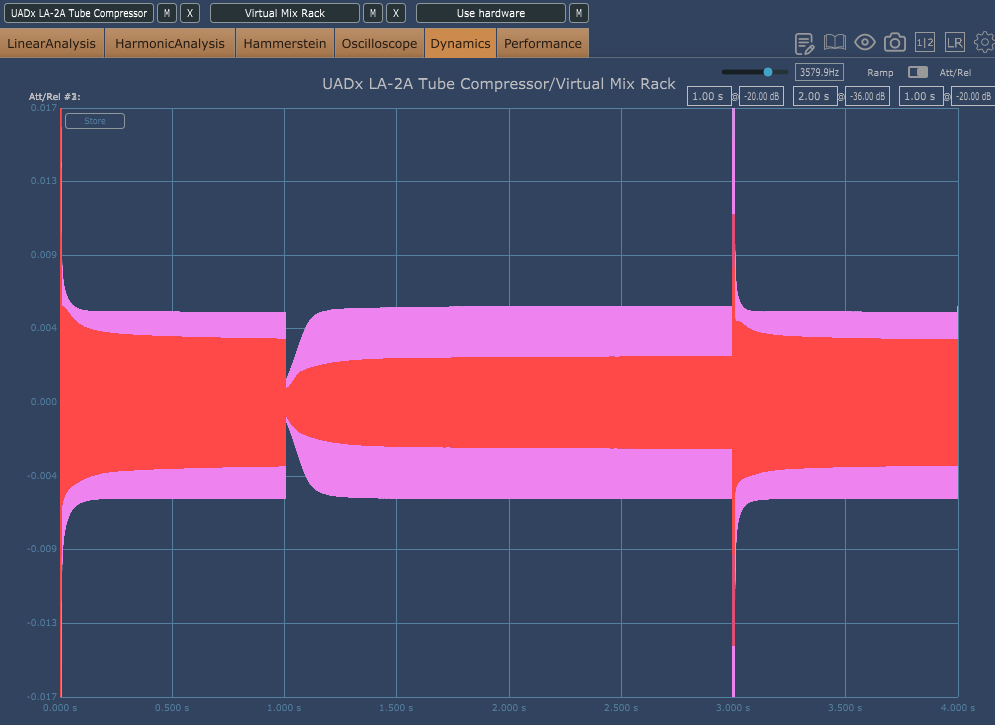Adjust the test frequency slider
Screen dimensions: 995x725
click(x=754, y=72)
